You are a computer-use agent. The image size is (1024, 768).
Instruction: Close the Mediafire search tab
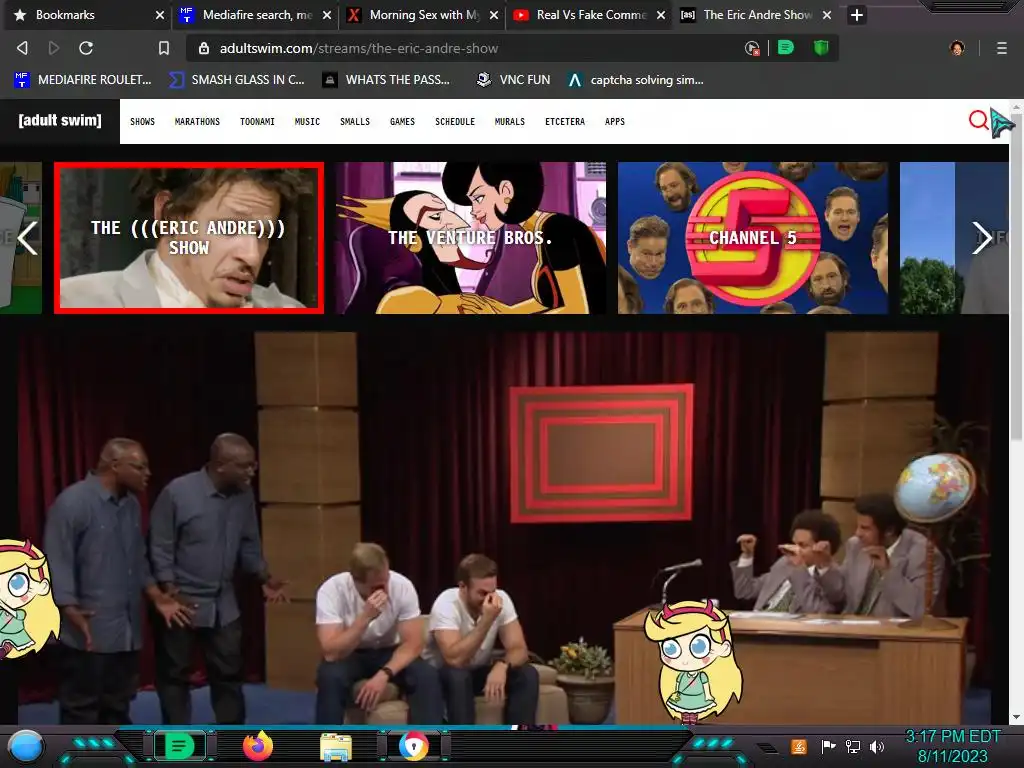pyautogui.click(x=327, y=15)
